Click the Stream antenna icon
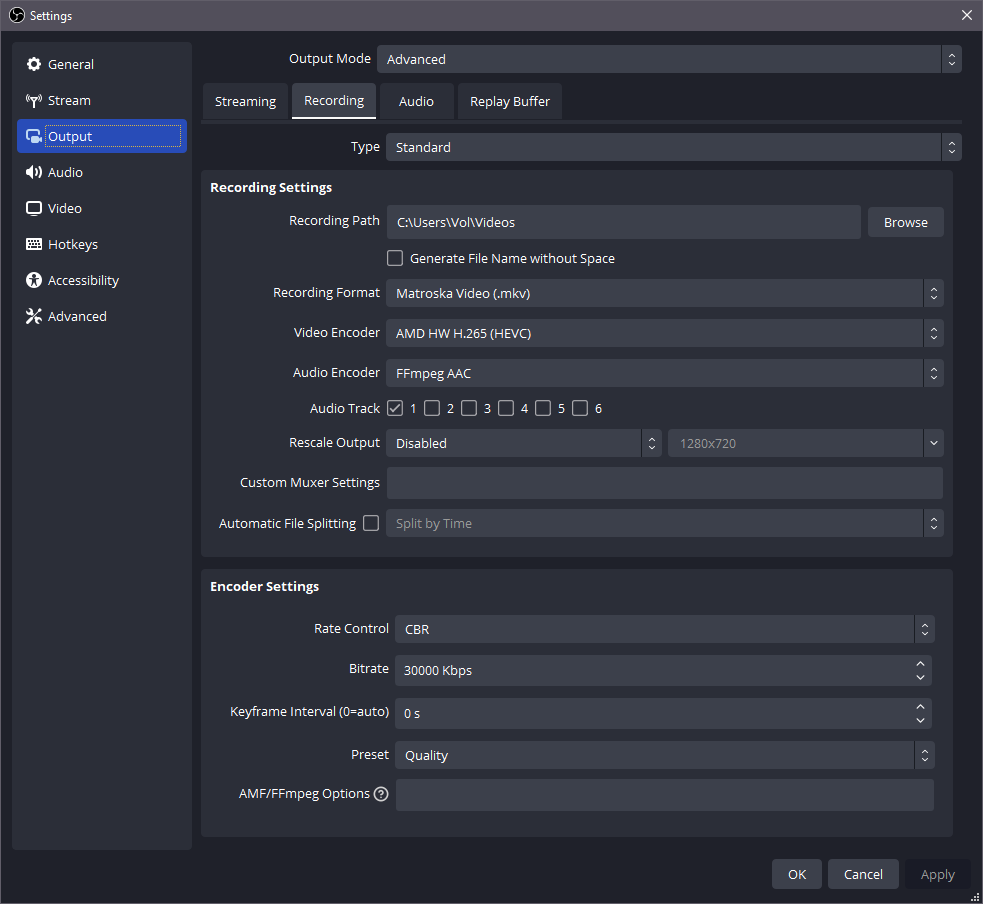Screen dimensions: 983x904 (x=34, y=100)
